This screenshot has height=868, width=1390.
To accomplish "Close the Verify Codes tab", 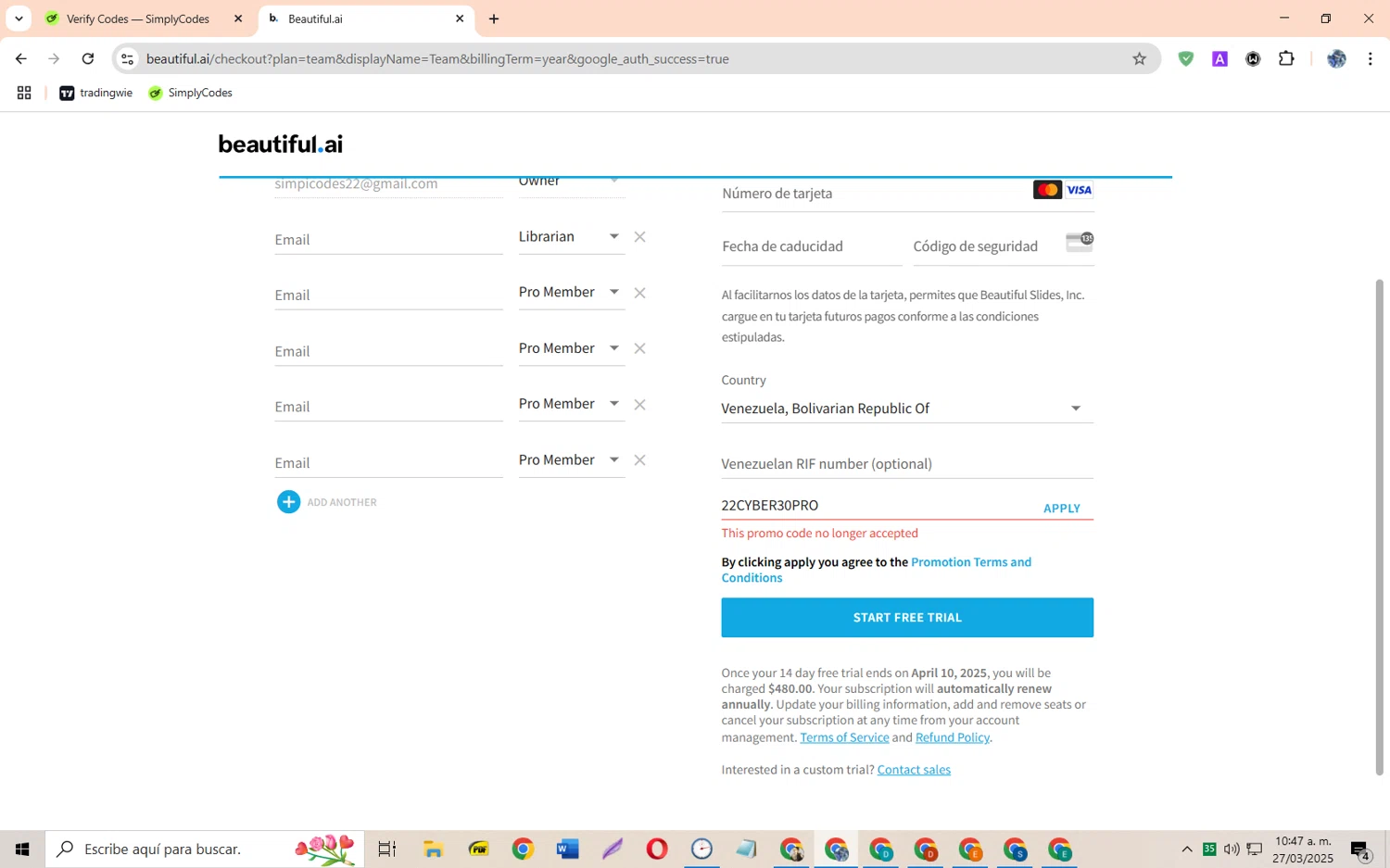I will pyautogui.click(x=238, y=19).
